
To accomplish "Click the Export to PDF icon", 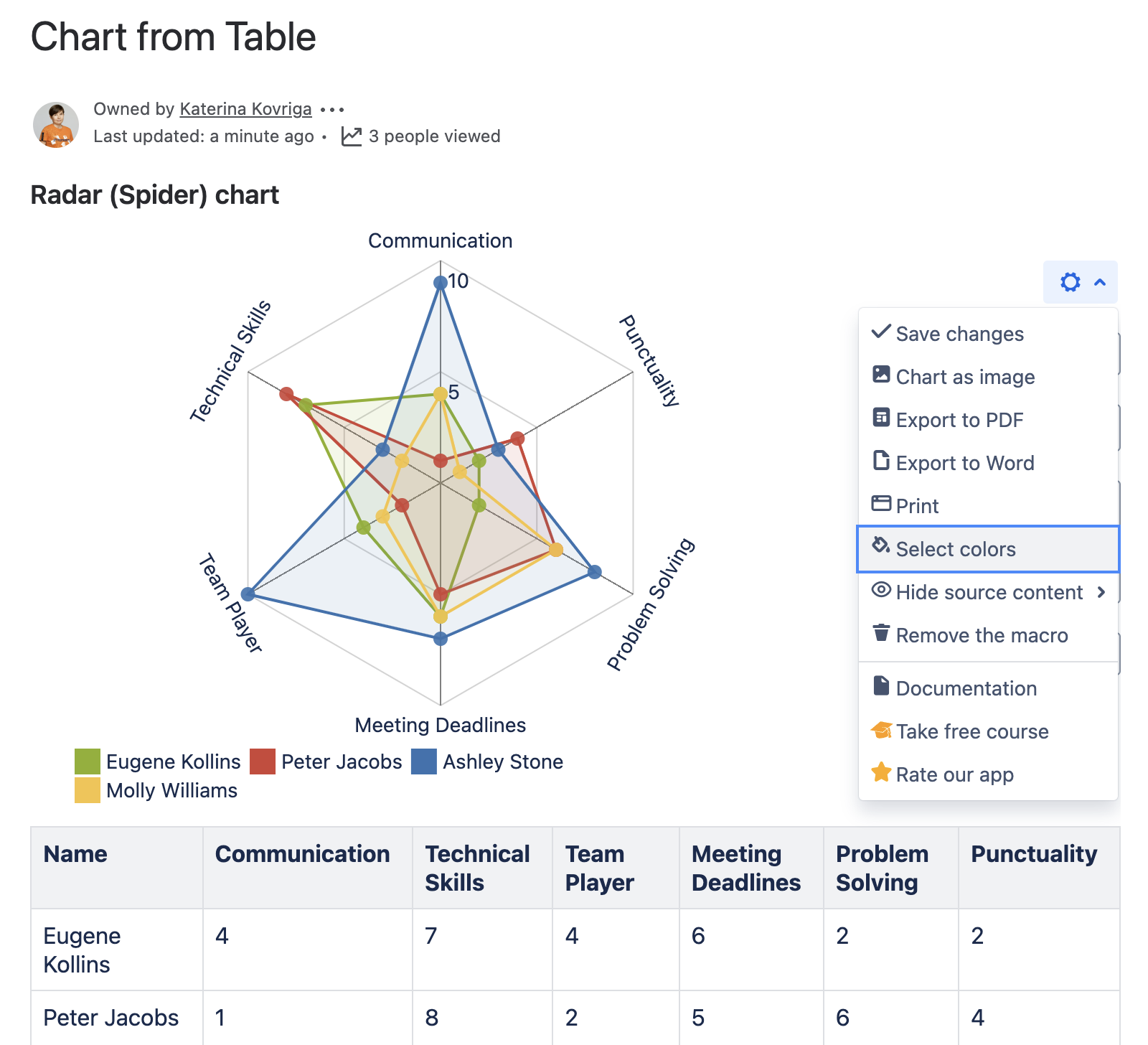I will tap(881, 418).
